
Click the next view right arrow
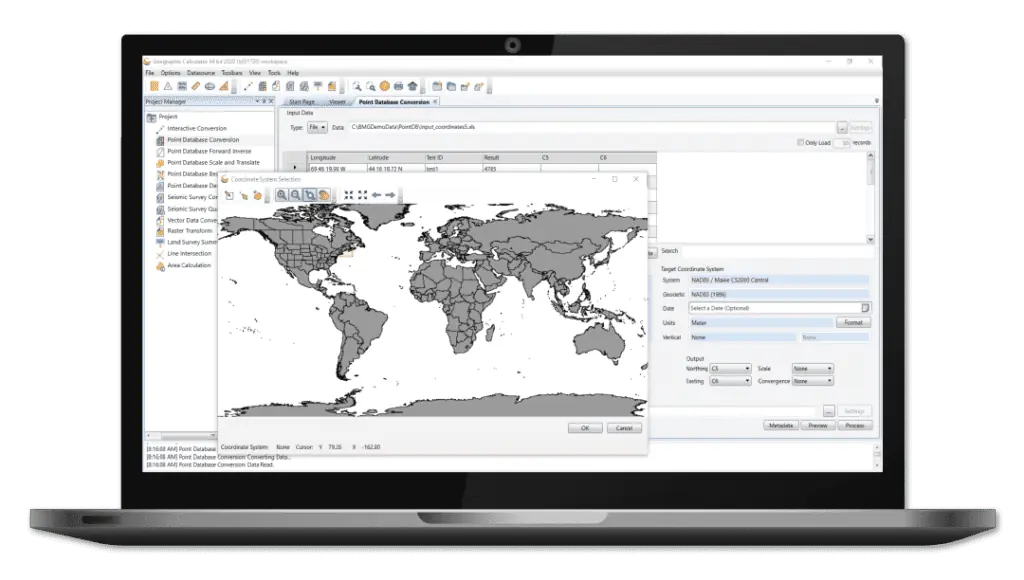click(x=391, y=195)
